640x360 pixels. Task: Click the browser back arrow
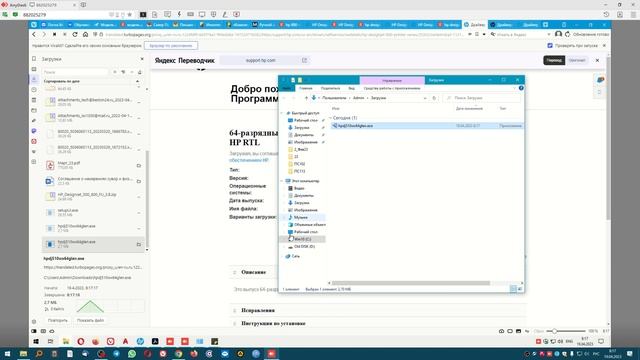click(x=34, y=35)
